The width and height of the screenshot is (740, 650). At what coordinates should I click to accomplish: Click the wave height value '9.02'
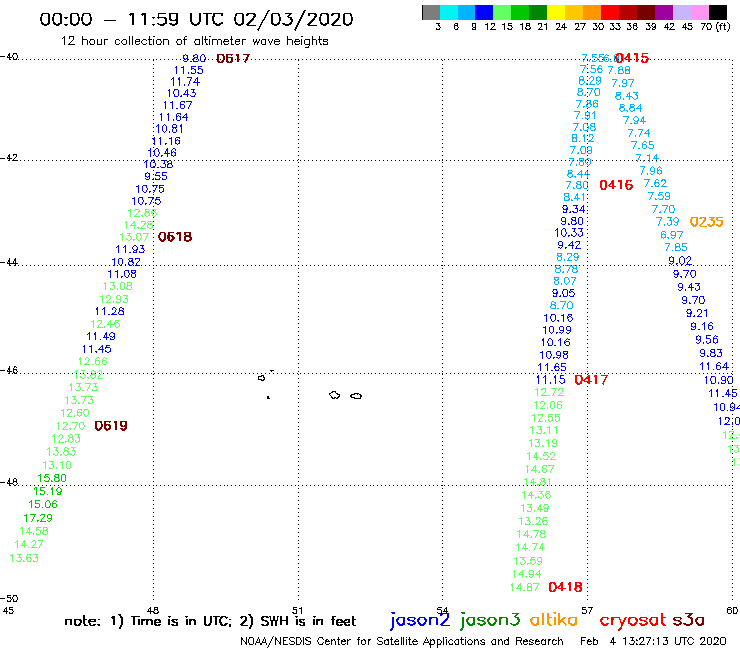point(680,261)
